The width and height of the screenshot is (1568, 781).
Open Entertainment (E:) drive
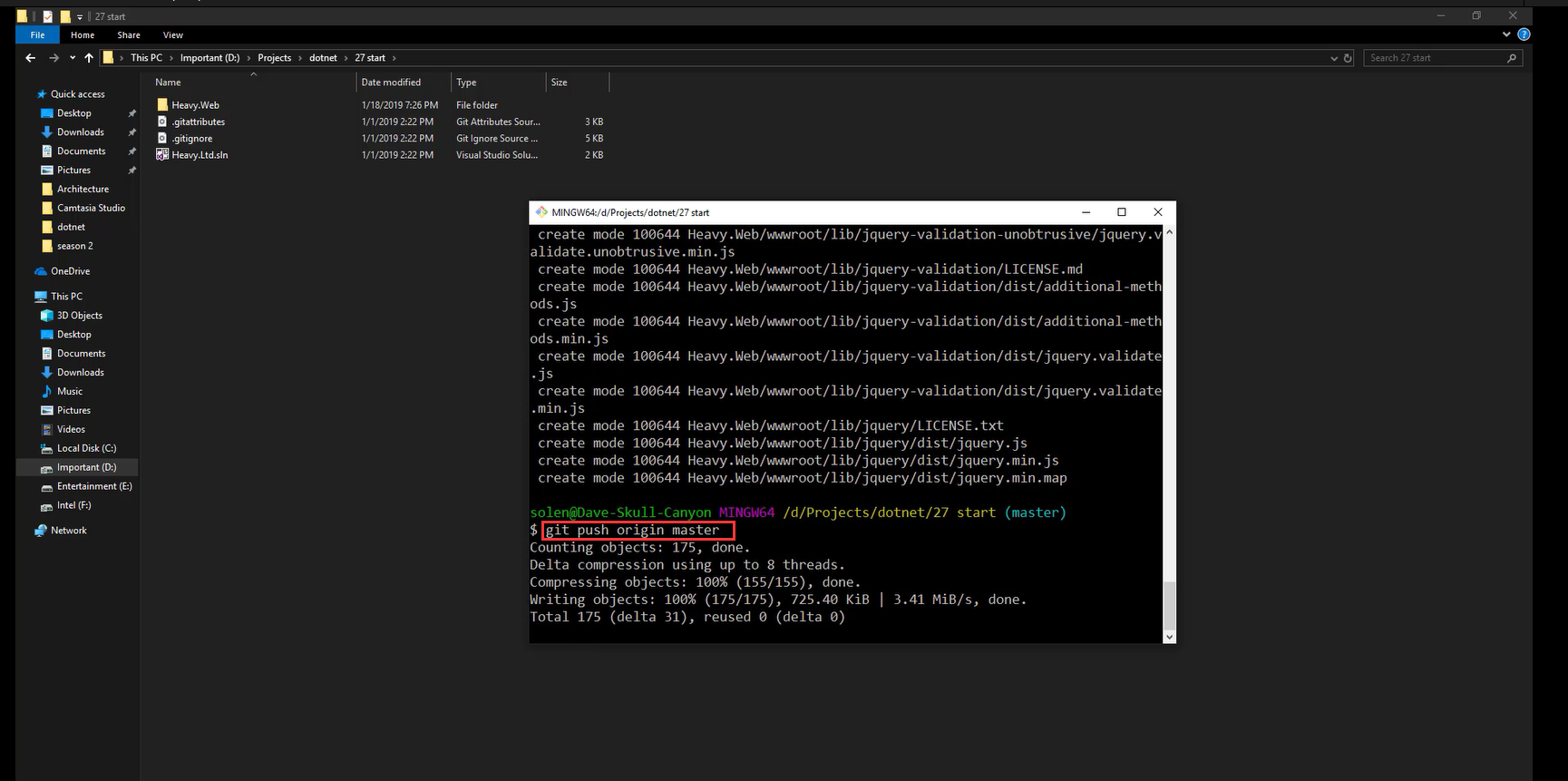pos(94,487)
